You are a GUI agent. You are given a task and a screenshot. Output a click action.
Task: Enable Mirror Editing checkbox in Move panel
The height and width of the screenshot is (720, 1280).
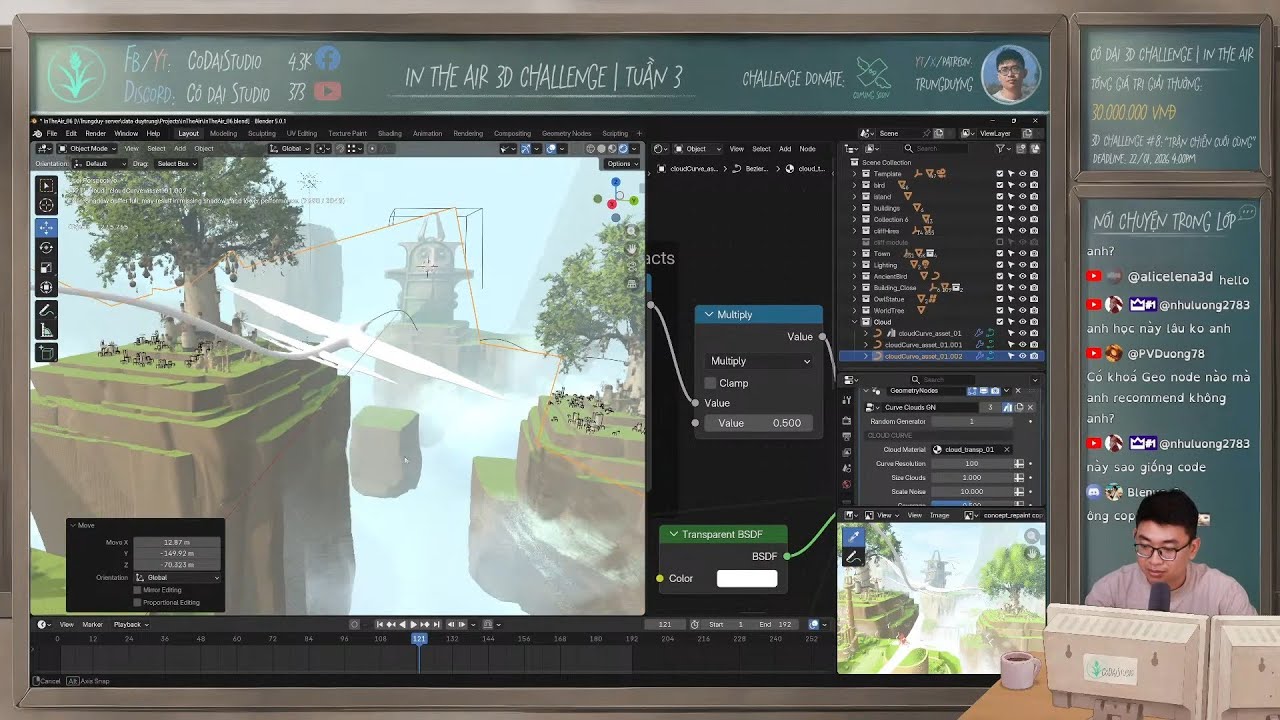point(136,590)
